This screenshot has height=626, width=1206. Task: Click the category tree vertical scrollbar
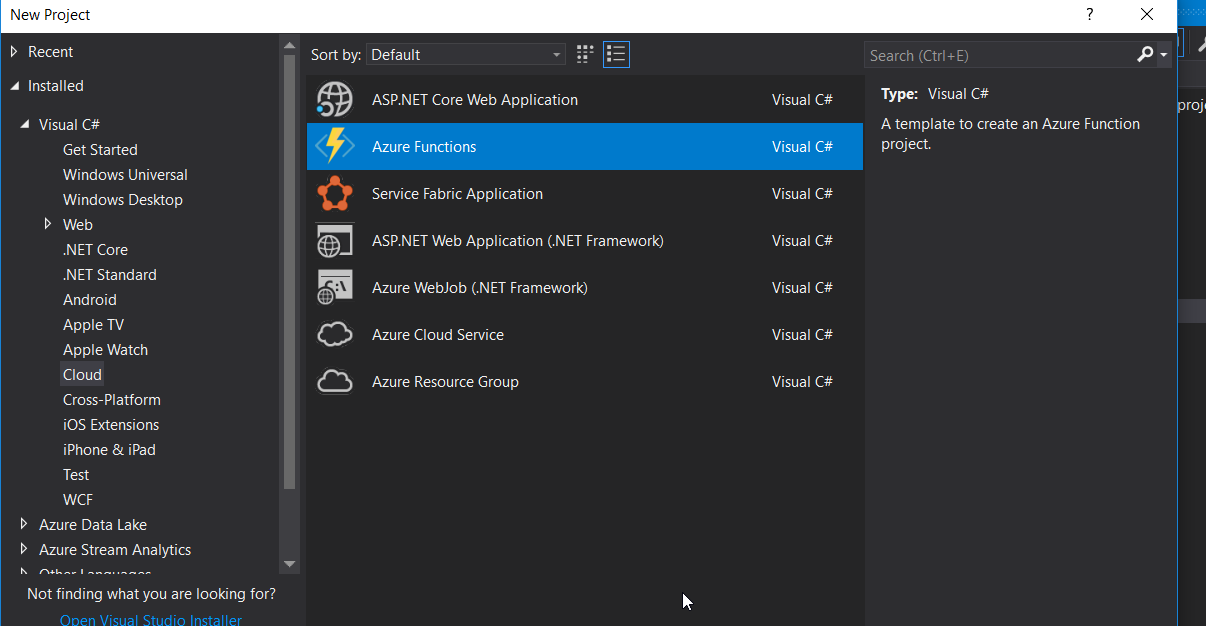(x=290, y=270)
